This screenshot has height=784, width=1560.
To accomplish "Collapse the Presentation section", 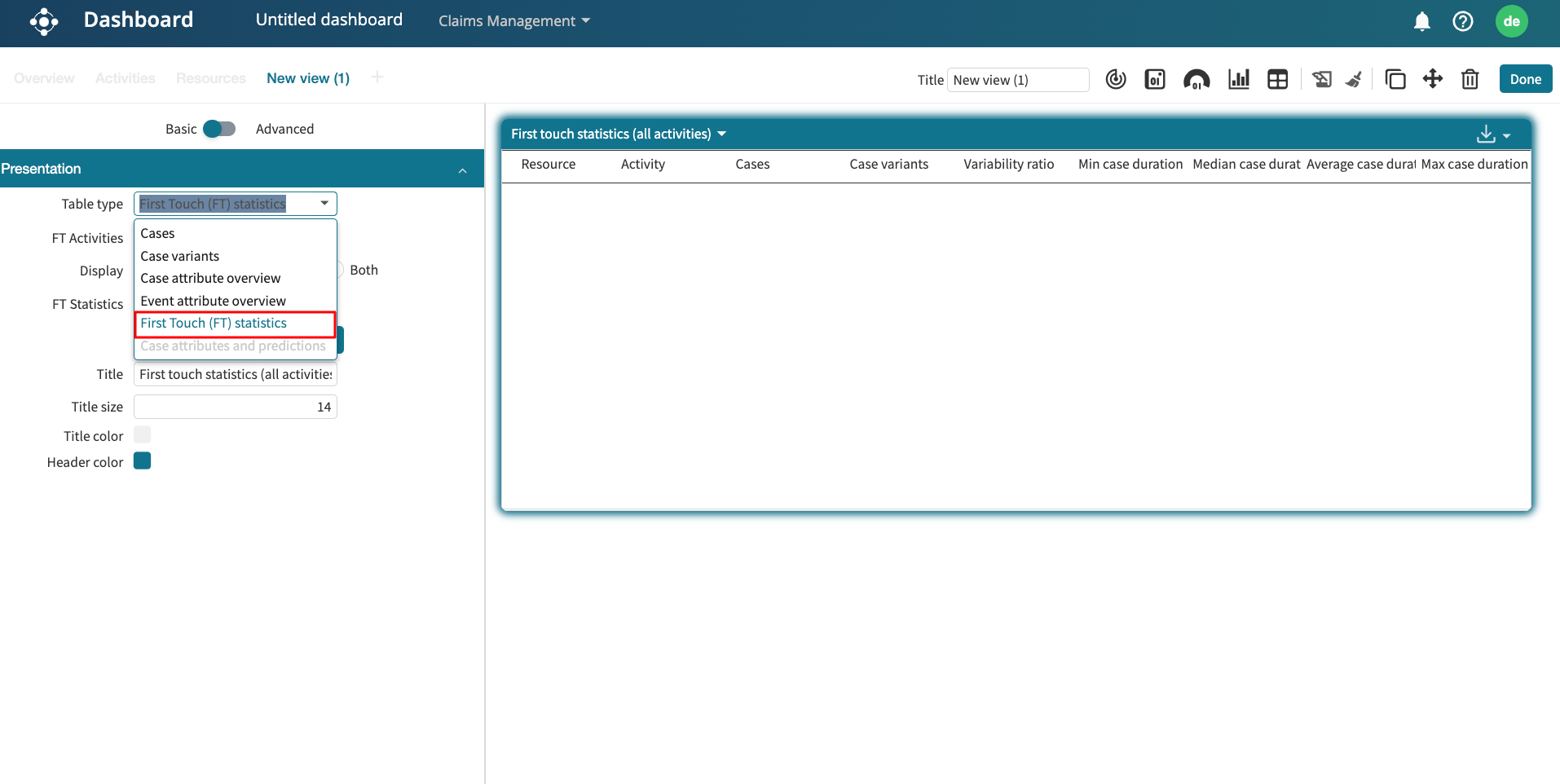I will tap(462, 170).
